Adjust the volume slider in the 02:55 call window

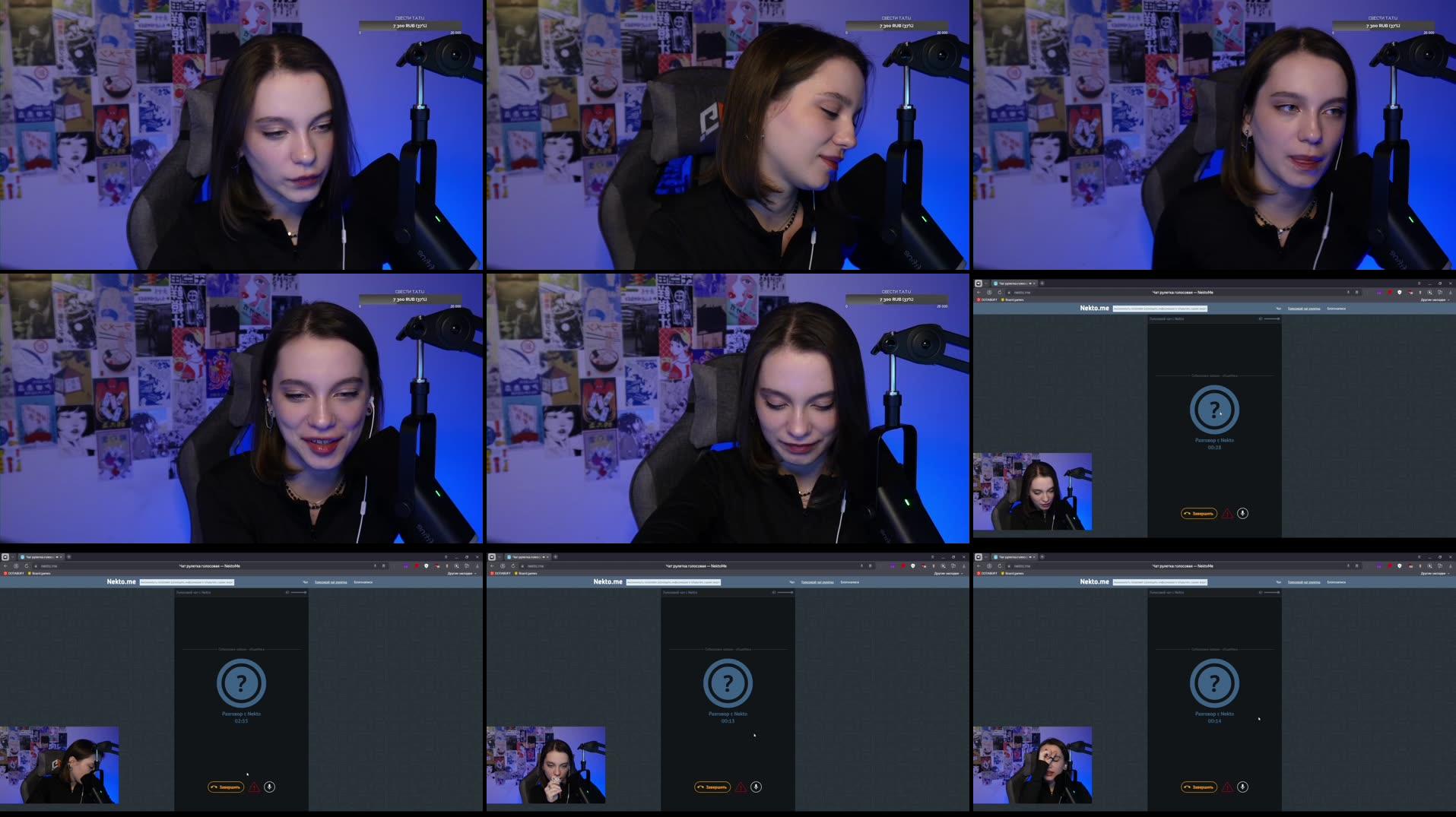[x=298, y=592]
